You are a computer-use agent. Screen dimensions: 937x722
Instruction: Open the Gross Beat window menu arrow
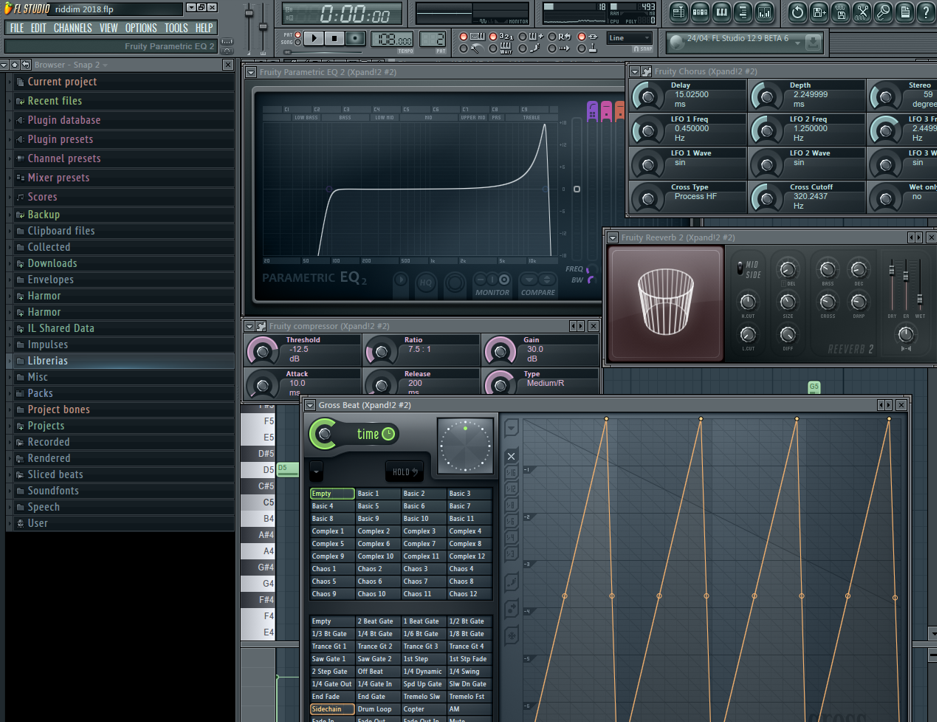tap(310, 405)
